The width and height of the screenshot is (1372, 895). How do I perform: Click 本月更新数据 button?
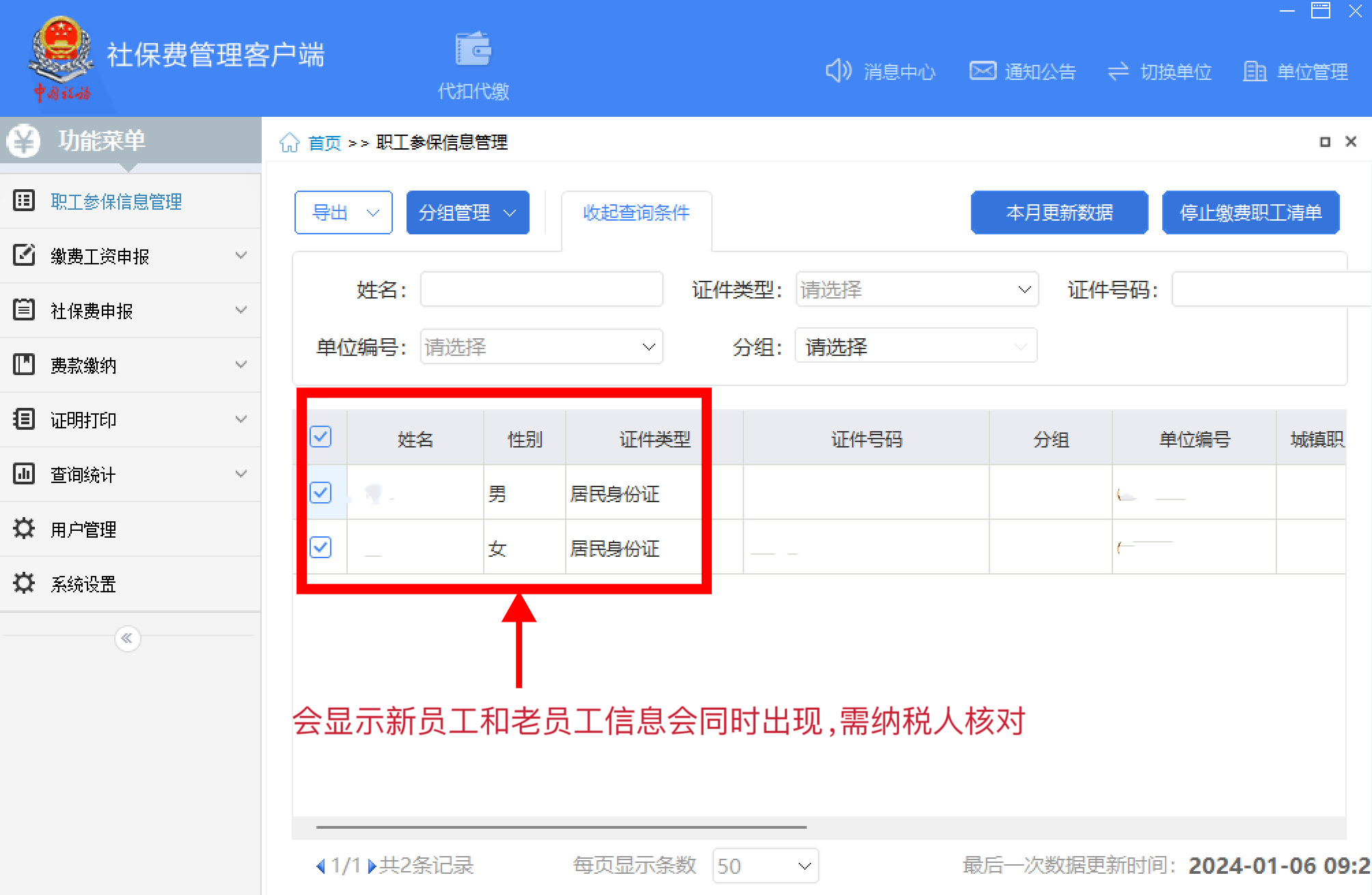tap(1059, 213)
